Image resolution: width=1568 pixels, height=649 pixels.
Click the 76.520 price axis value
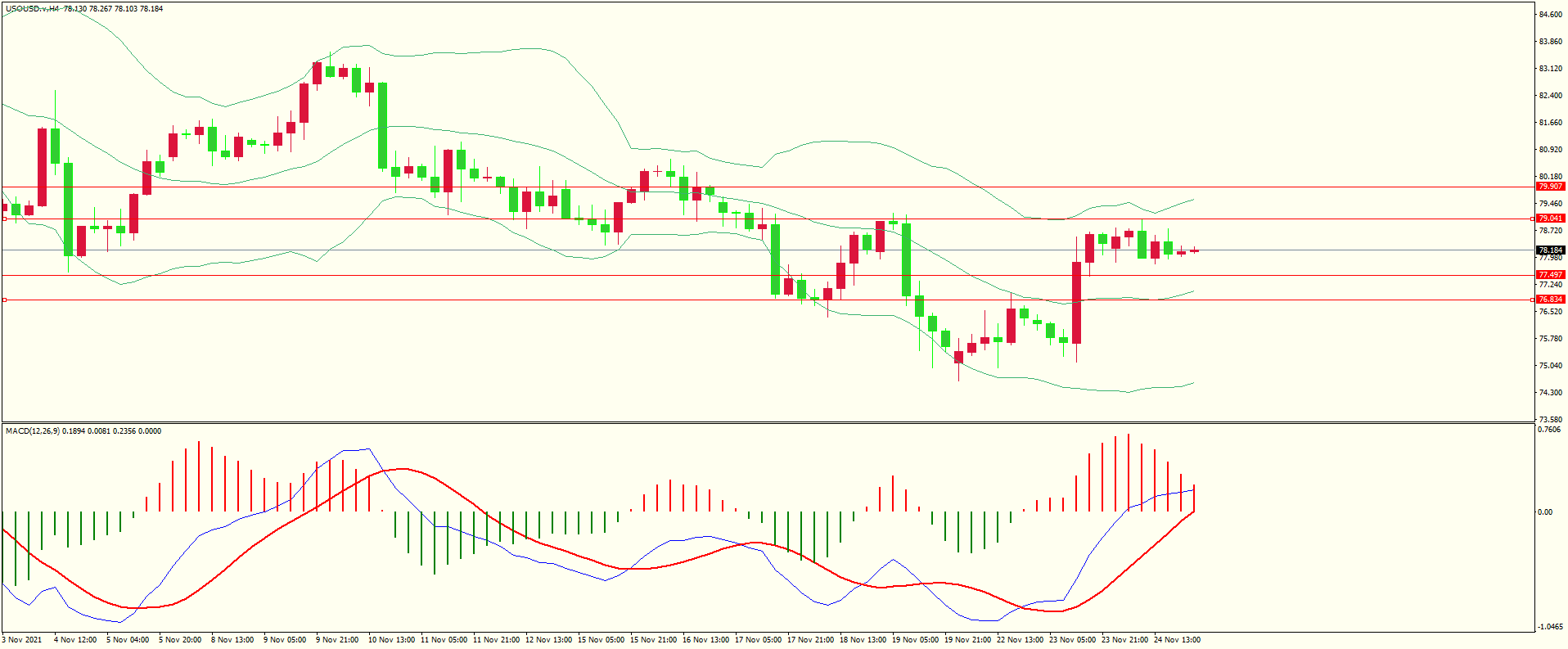tap(1551, 312)
